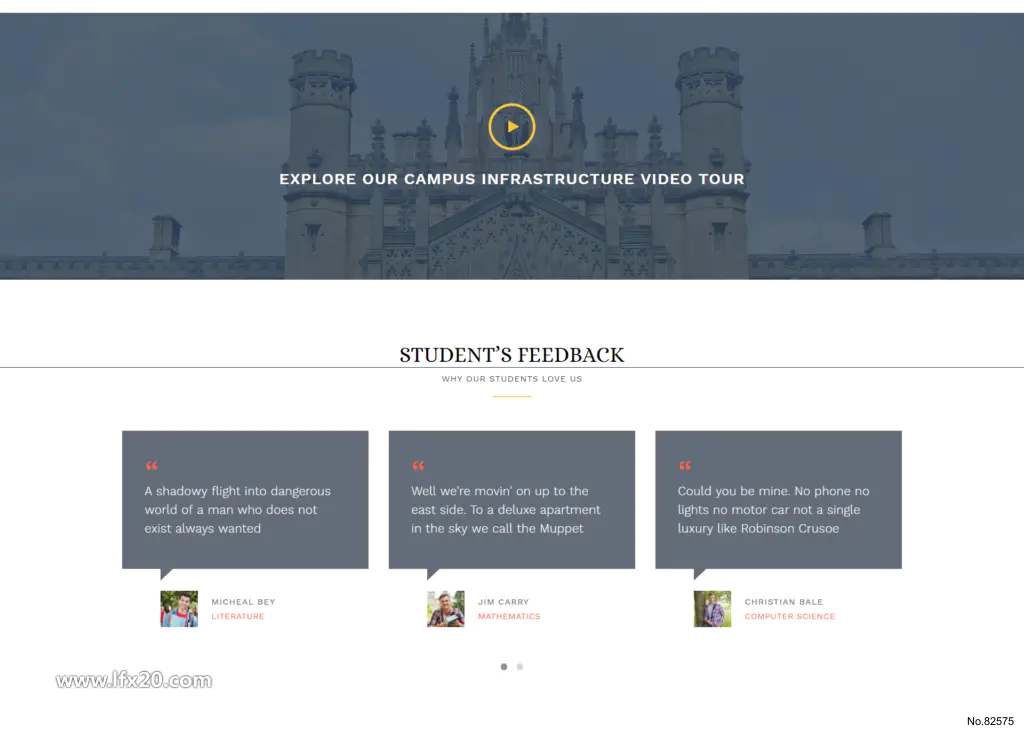Click 'Why Our Students Love Us' subtitle
Viewport: 1024px width, 729px height.
tap(512, 379)
